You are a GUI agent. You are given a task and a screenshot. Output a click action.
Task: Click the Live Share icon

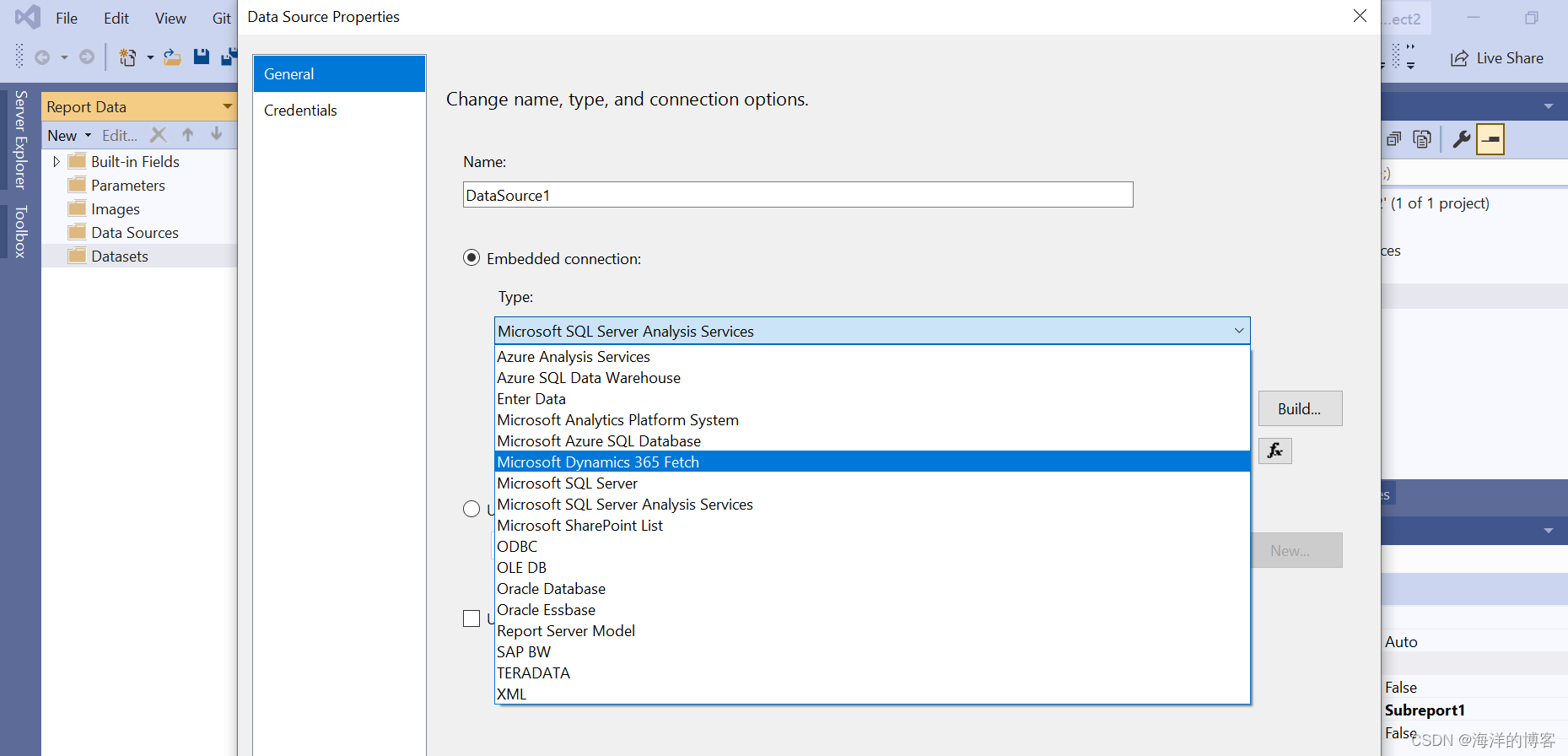(x=1459, y=58)
